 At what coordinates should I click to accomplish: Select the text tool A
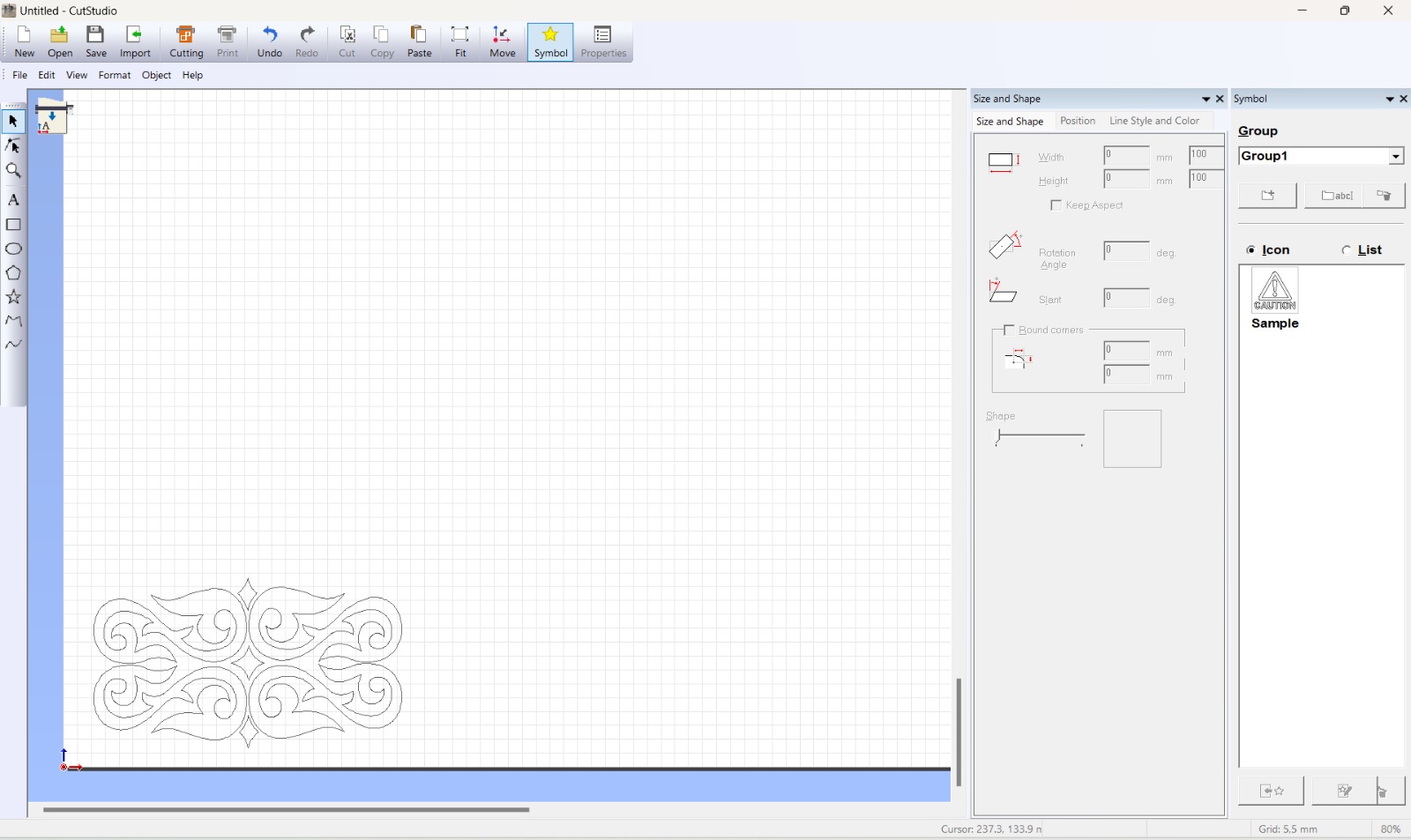click(x=13, y=200)
